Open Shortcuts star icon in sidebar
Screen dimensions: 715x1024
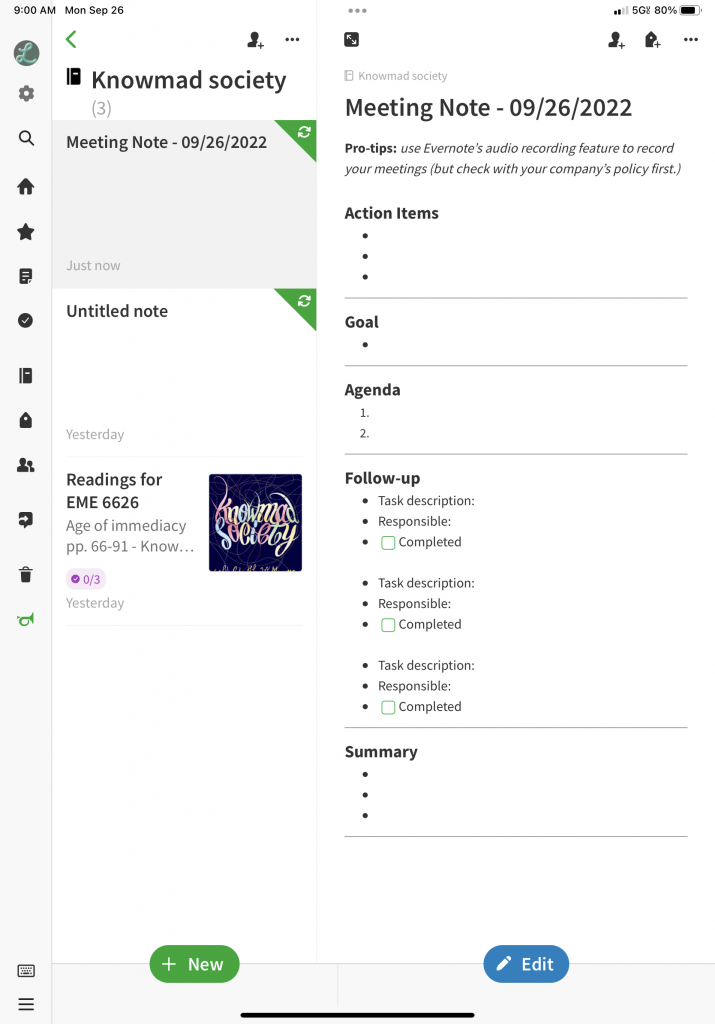coord(26,231)
